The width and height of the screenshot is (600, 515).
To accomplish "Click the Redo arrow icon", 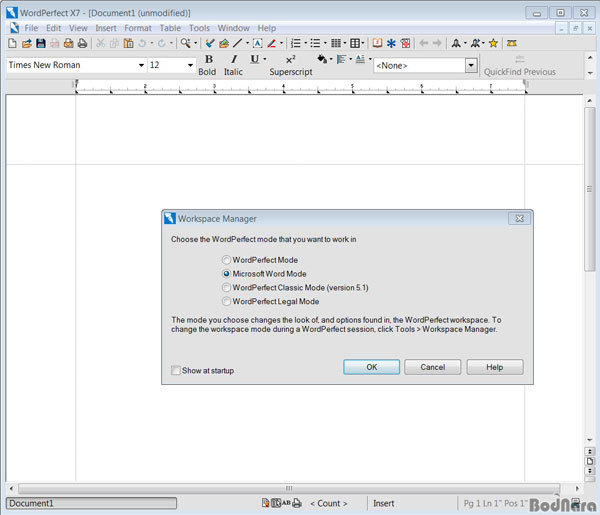I will tap(162, 43).
